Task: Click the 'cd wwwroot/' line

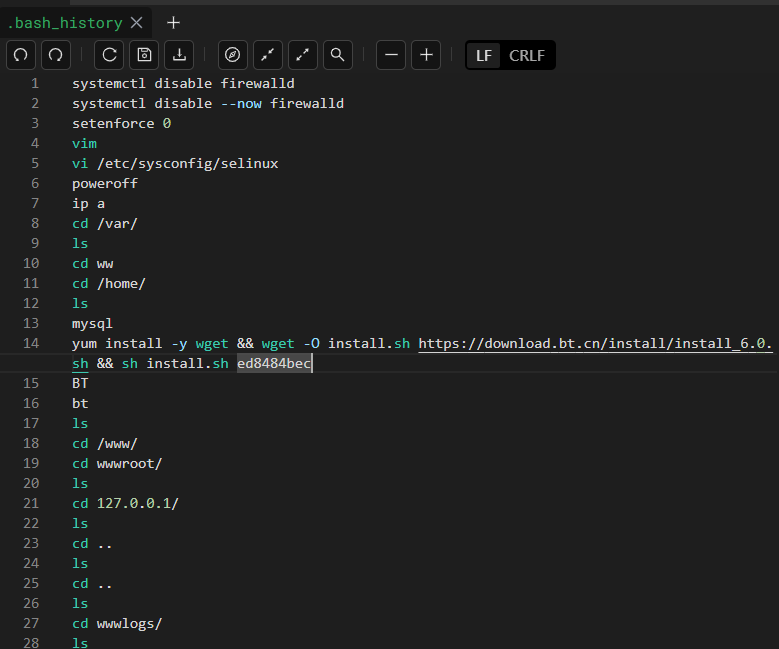Action: [117, 464]
